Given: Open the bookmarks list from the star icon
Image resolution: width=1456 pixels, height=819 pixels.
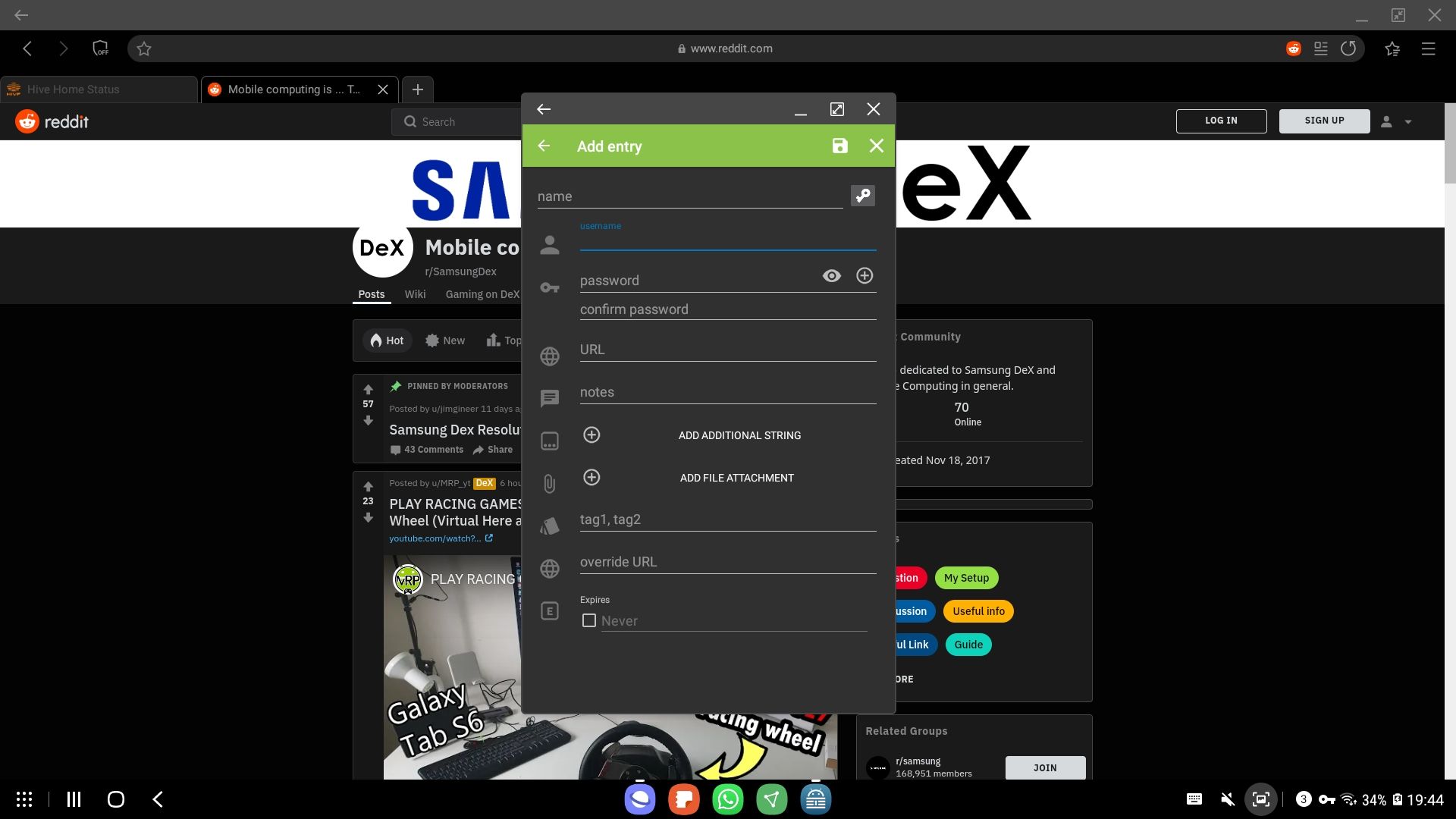Looking at the screenshot, I should 1392,48.
